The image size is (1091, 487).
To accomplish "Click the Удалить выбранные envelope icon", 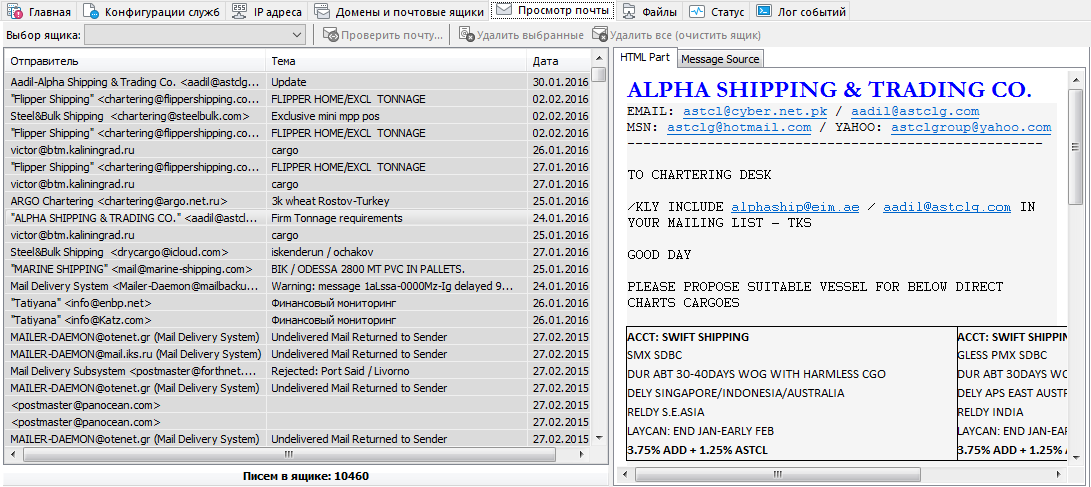I will [467, 35].
